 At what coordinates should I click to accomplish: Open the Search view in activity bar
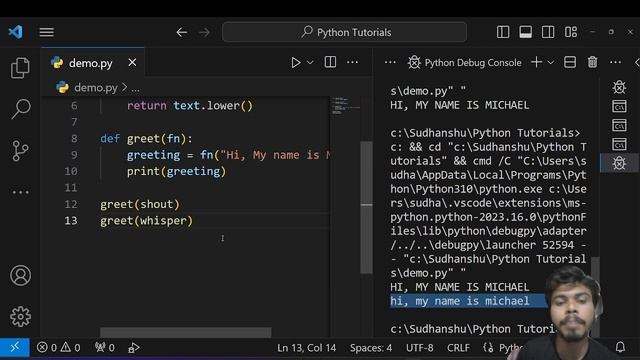click(20, 109)
